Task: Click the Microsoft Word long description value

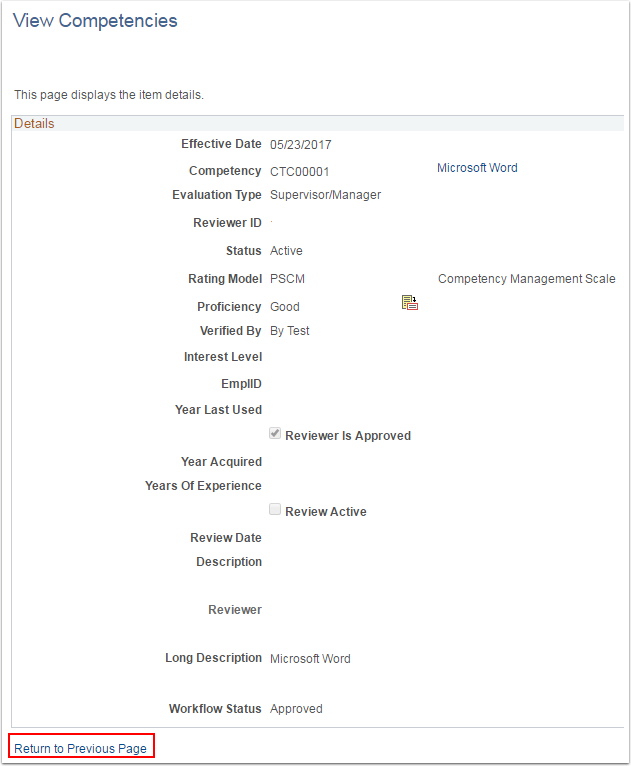Action: click(x=310, y=659)
